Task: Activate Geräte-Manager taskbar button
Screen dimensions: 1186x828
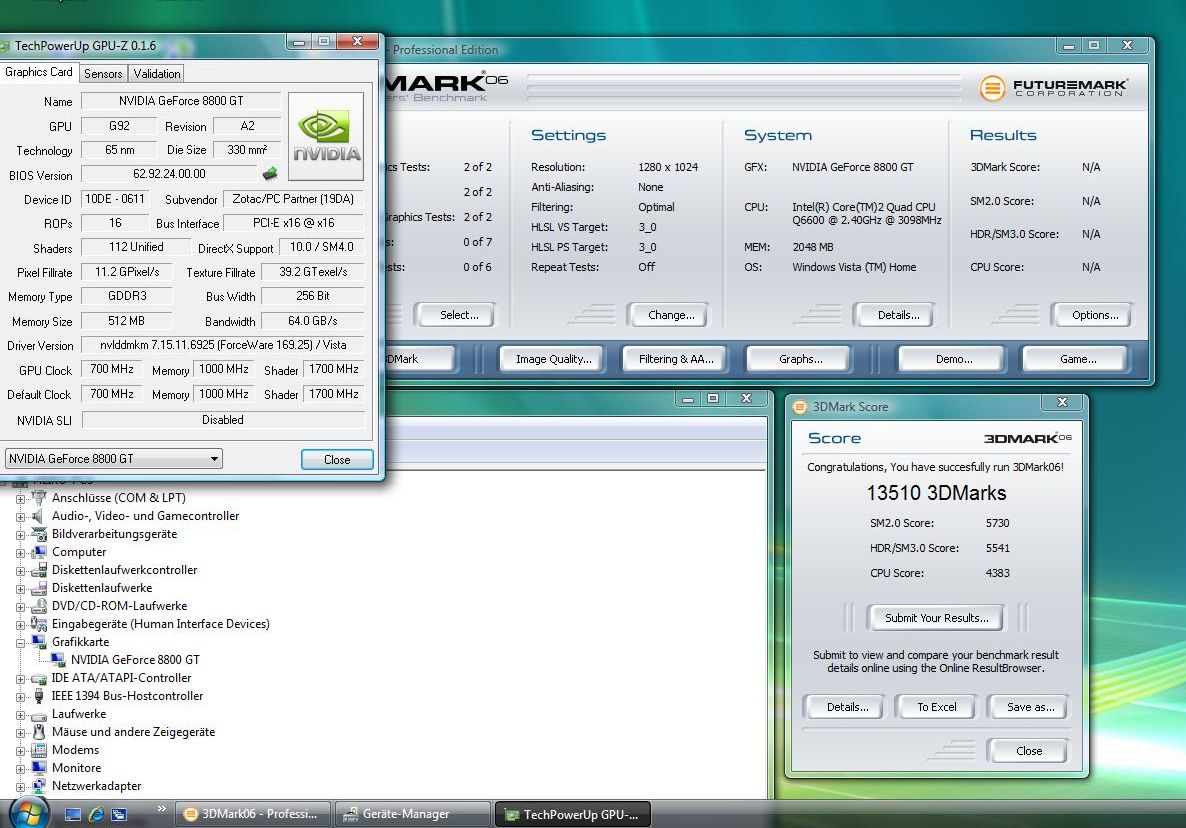Action: (x=412, y=814)
